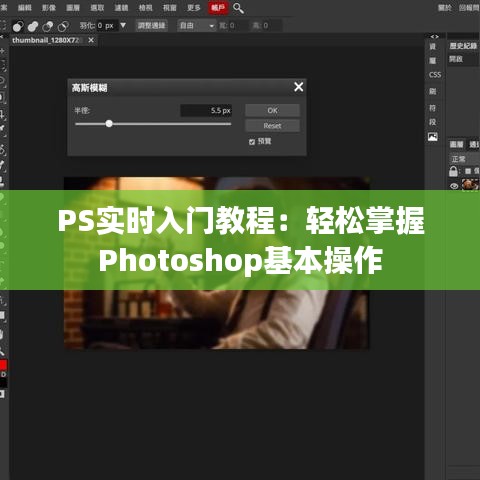Open the 選取 menu
The width and height of the screenshot is (480, 480).
pos(97,8)
